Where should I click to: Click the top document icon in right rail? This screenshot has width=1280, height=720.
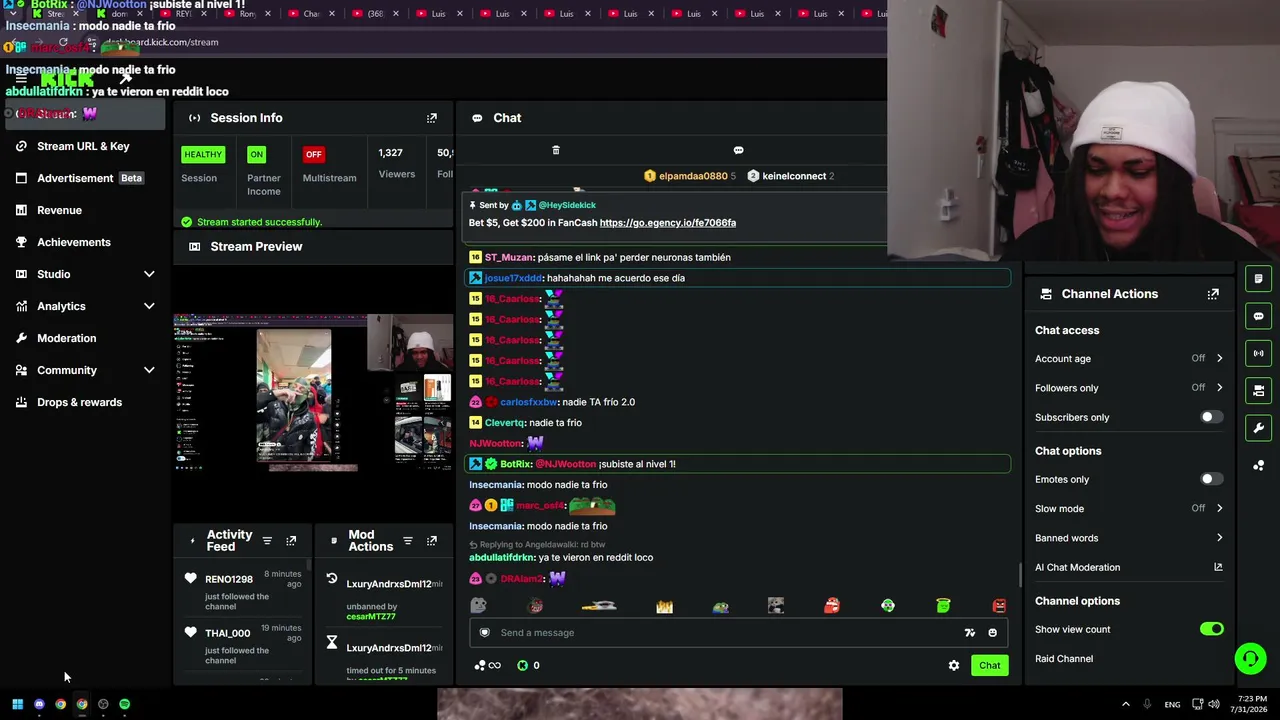pos(1258,279)
